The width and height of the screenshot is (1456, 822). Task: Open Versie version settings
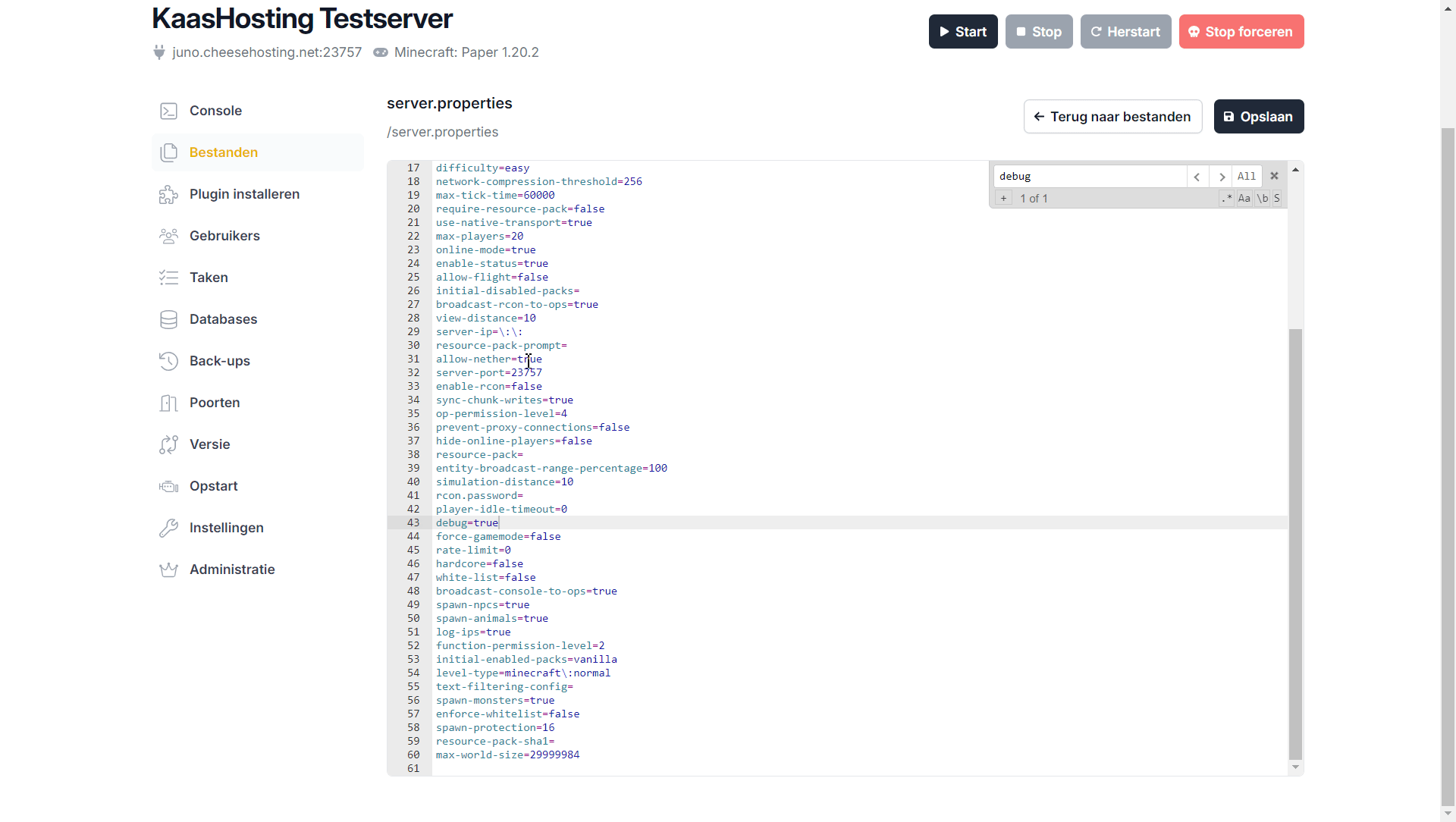209,444
